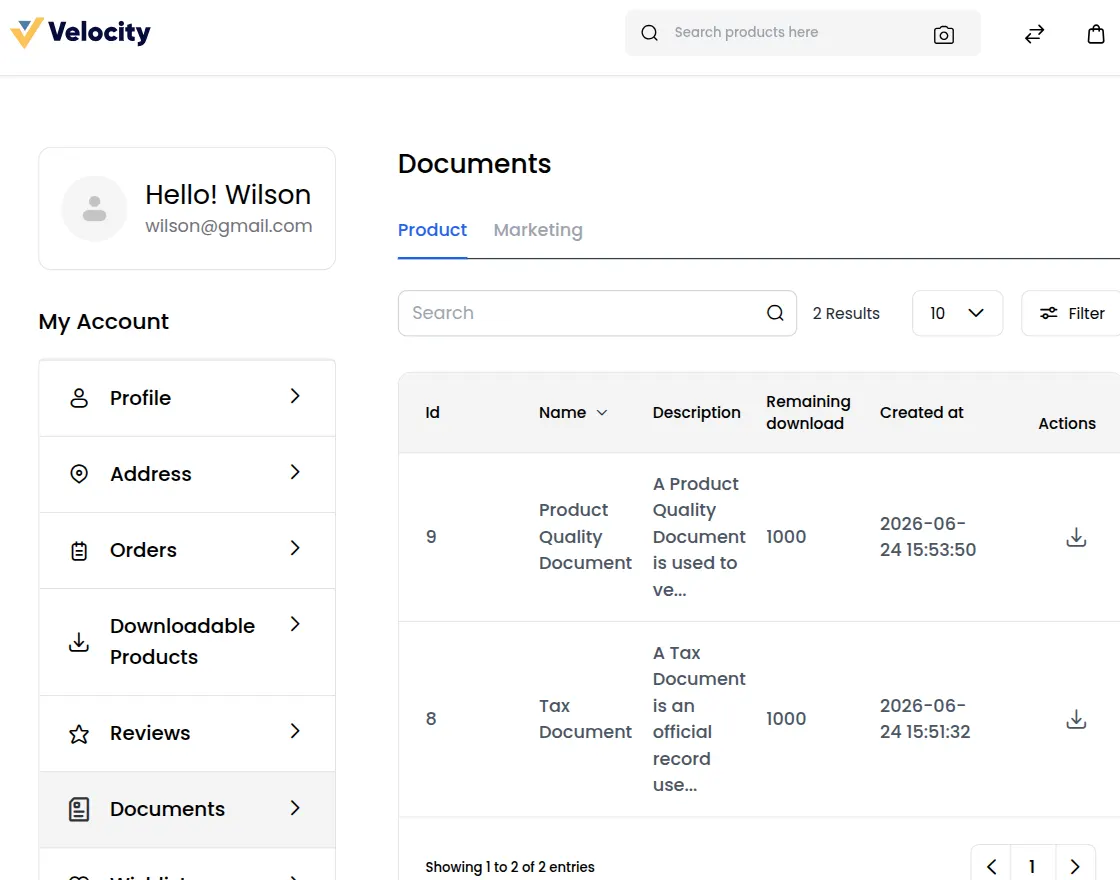Open Downloadable Products menu item

187,642
